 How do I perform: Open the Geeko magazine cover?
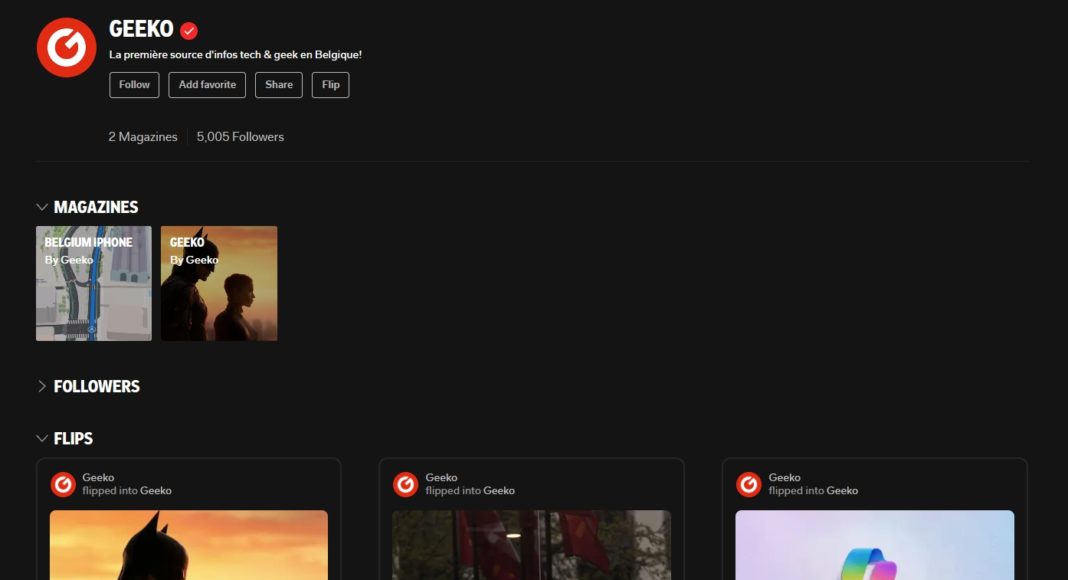[x=219, y=283]
